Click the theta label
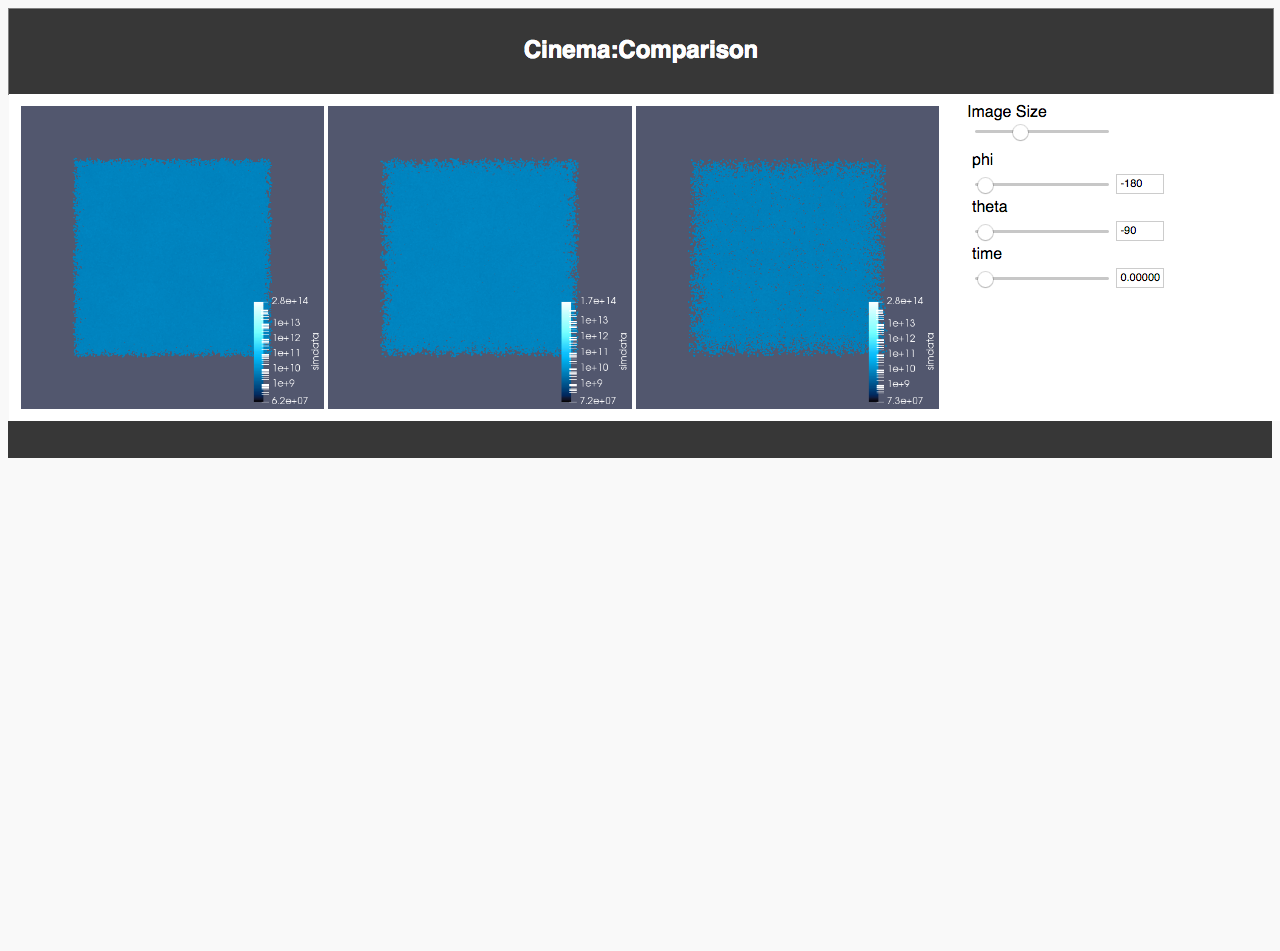This screenshot has width=1280, height=951. [x=990, y=206]
